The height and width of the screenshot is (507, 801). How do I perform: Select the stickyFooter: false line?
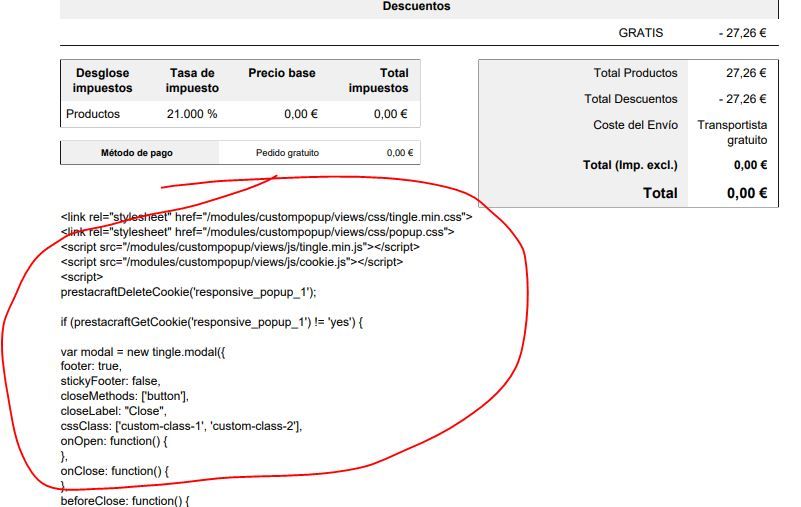click(110, 381)
